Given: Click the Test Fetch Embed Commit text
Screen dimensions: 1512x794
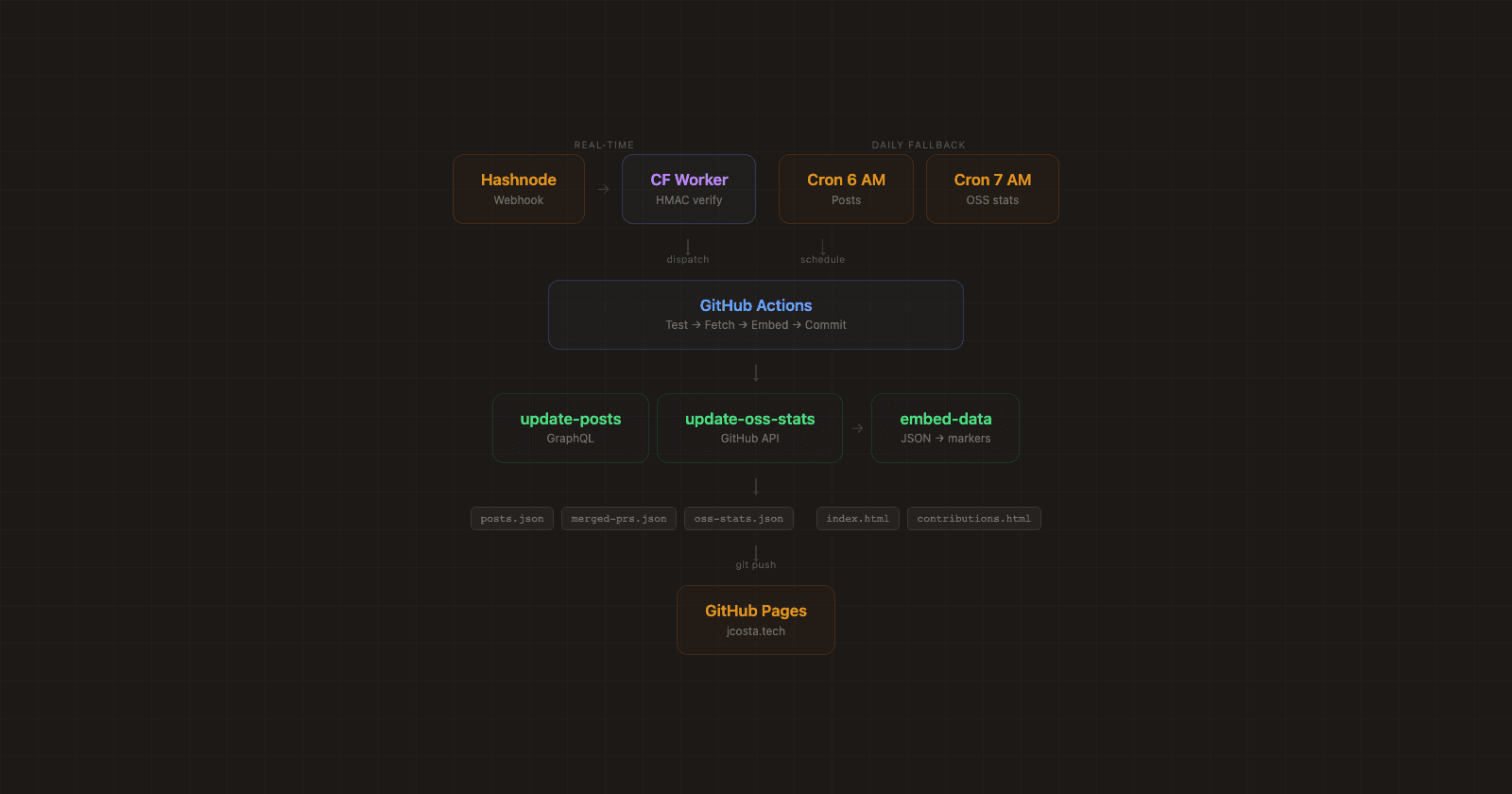Looking at the screenshot, I should (x=756, y=325).
